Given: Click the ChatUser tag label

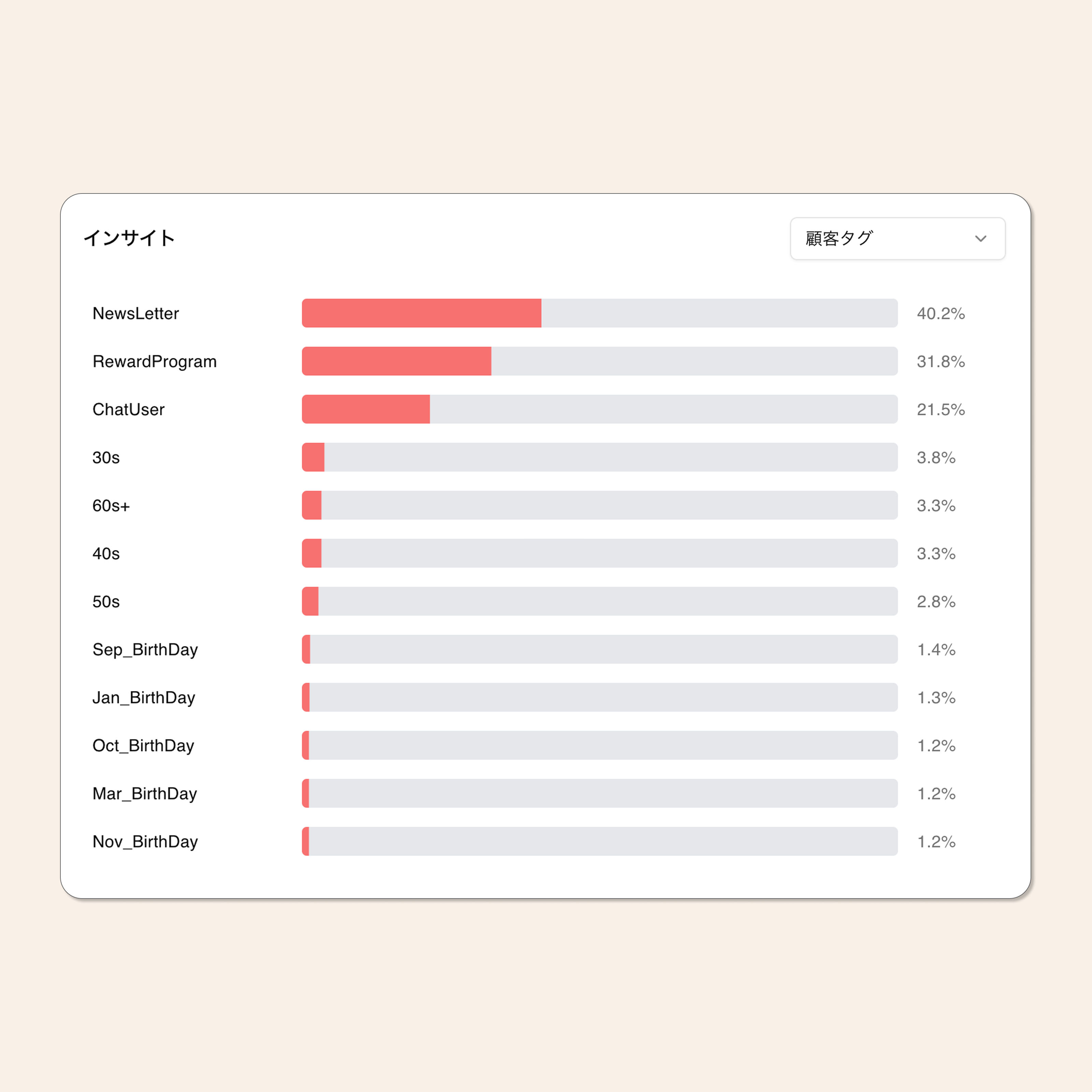Looking at the screenshot, I should point(128,409).
